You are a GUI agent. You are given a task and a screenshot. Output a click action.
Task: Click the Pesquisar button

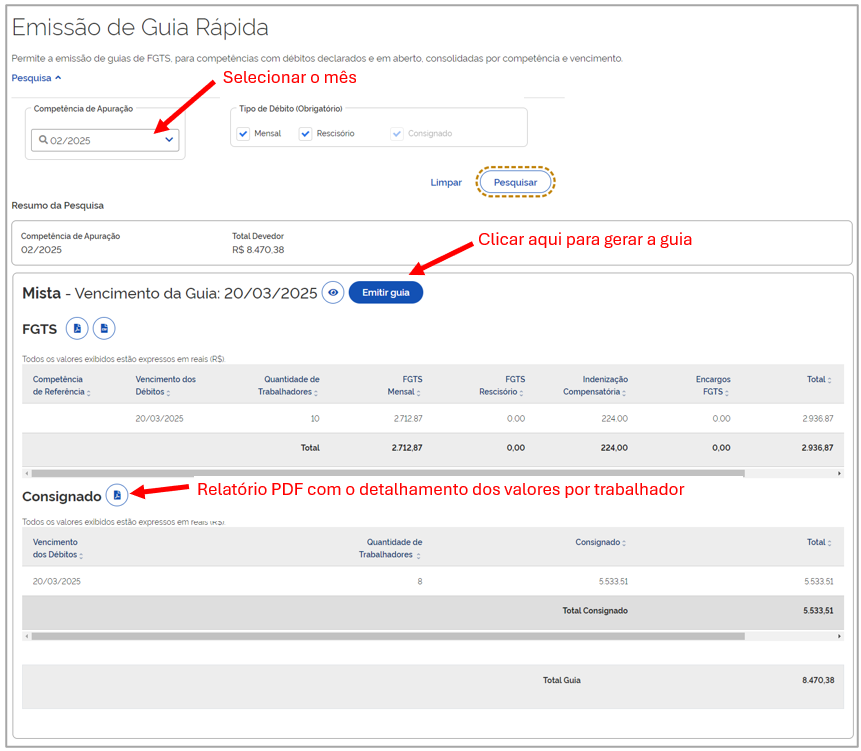pos(515,182)
